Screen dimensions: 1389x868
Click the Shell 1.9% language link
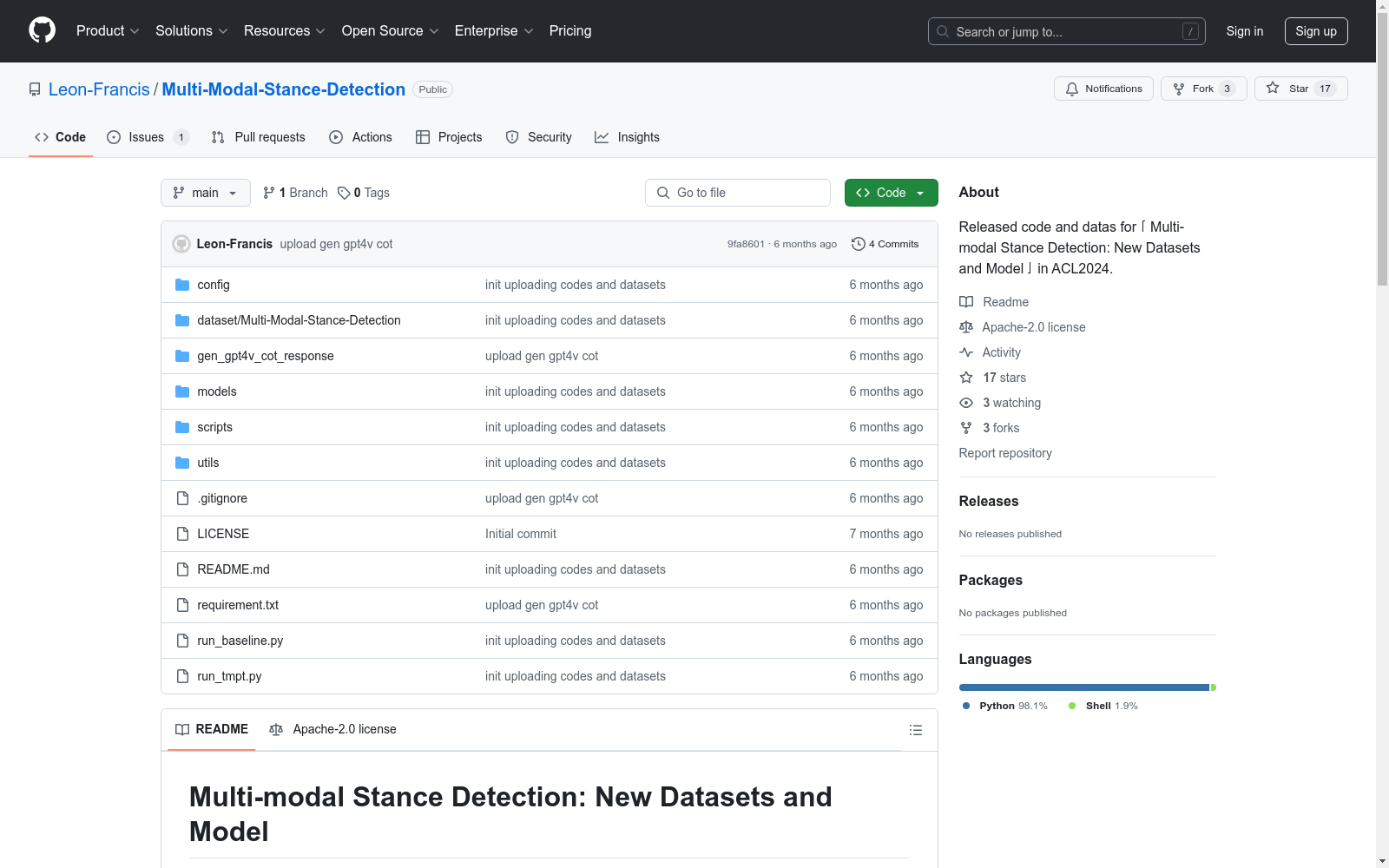coord(1103,706)
